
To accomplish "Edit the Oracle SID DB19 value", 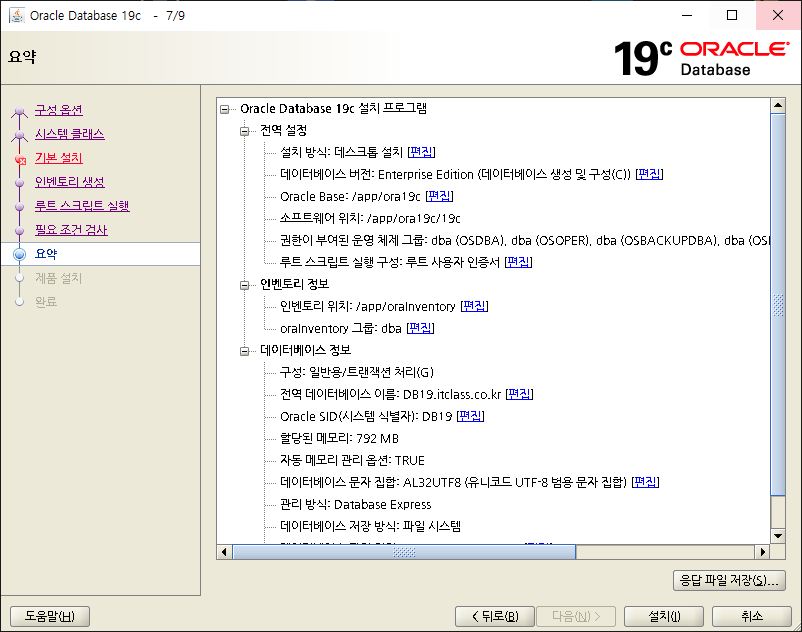I will click(471, 416).
